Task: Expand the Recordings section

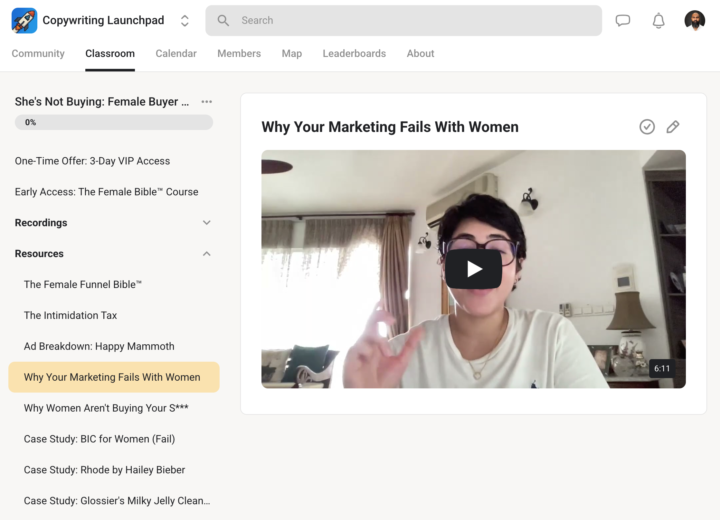Action: (113, 223)
